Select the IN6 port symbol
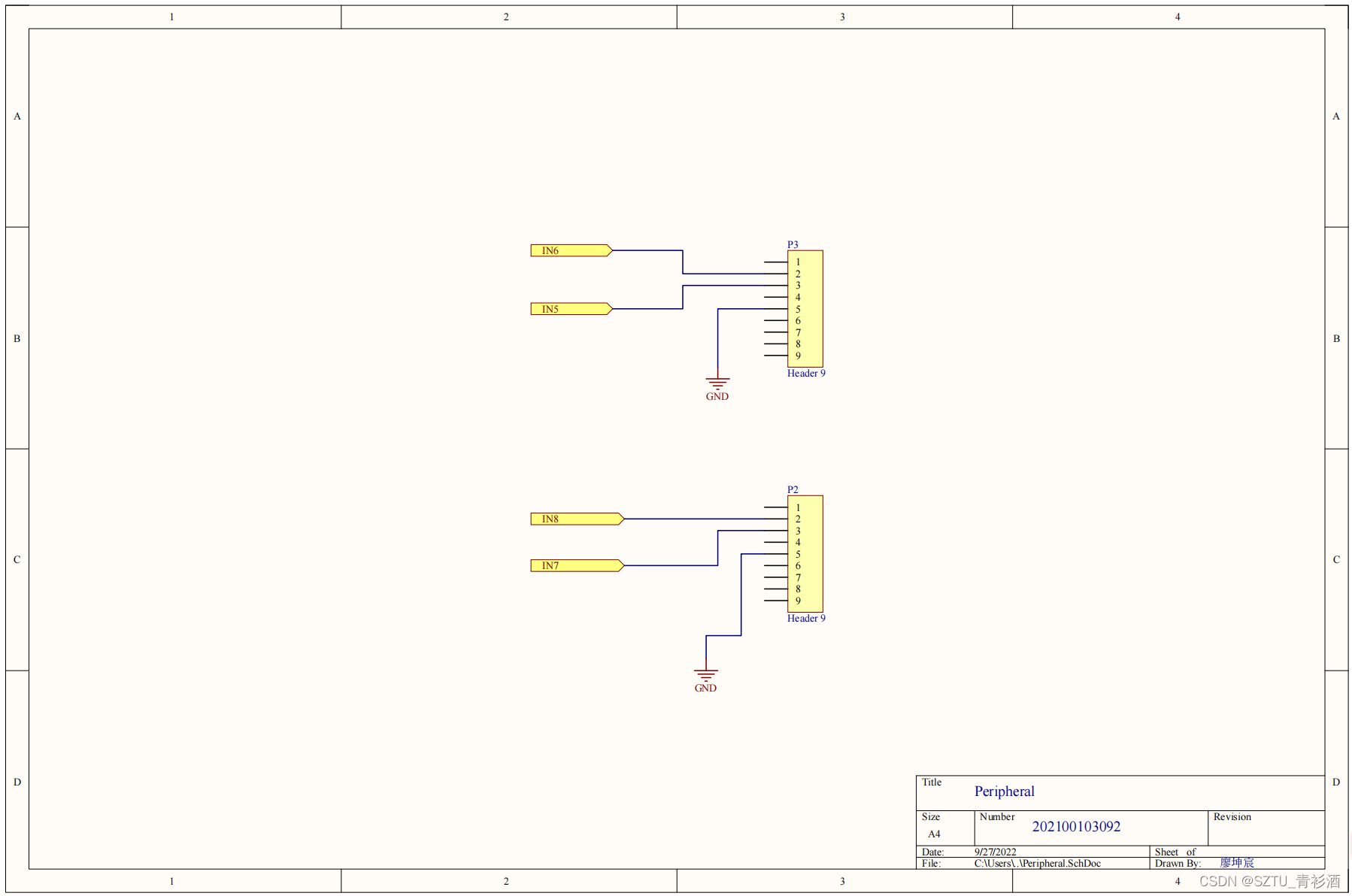The height and width of the screenshot is (896, 1352). pyautogui.click(x=571, y=250)
